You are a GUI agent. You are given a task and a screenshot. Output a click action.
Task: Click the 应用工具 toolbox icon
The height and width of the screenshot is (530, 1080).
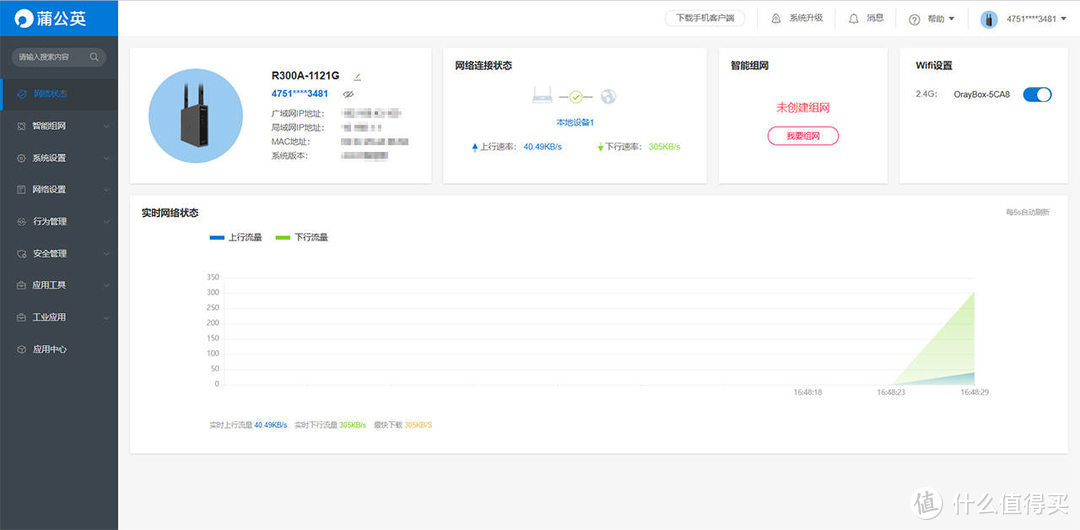coord(21,285)
